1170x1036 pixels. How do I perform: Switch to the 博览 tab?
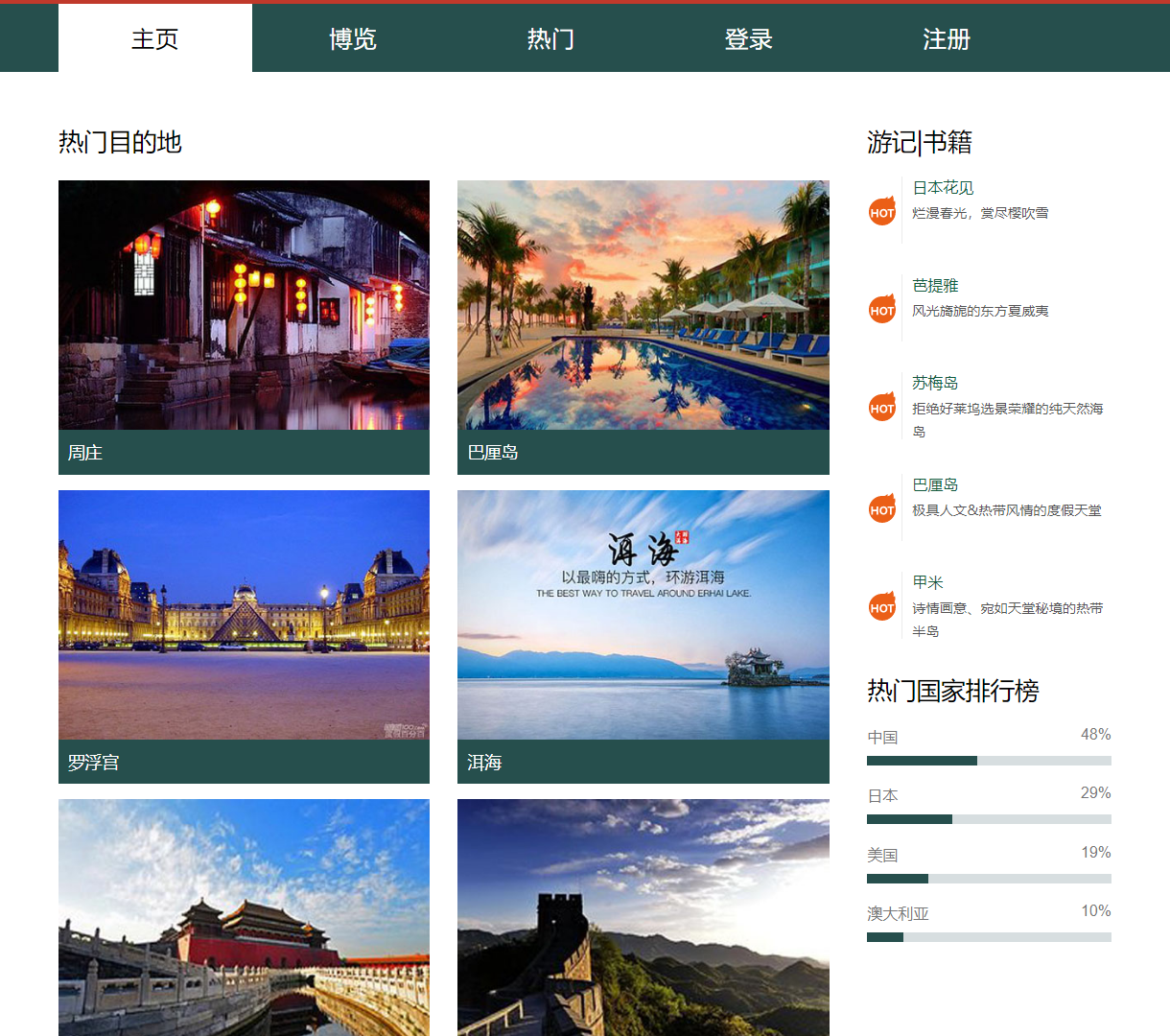tap(353, 38)
